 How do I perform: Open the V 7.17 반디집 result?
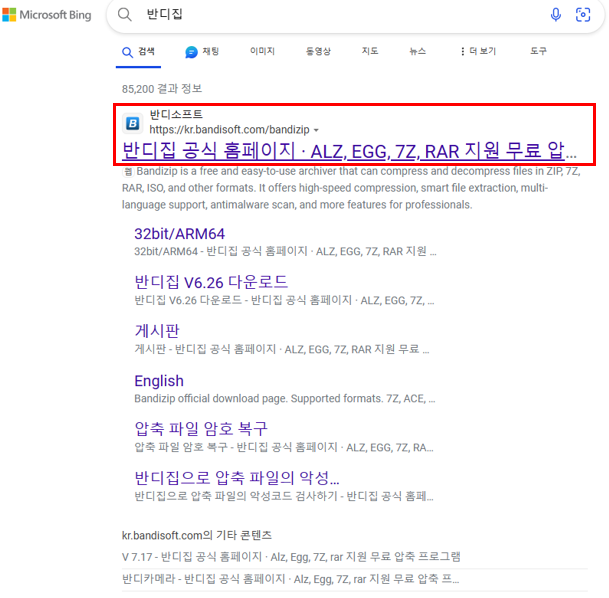(x=291, y=557)
